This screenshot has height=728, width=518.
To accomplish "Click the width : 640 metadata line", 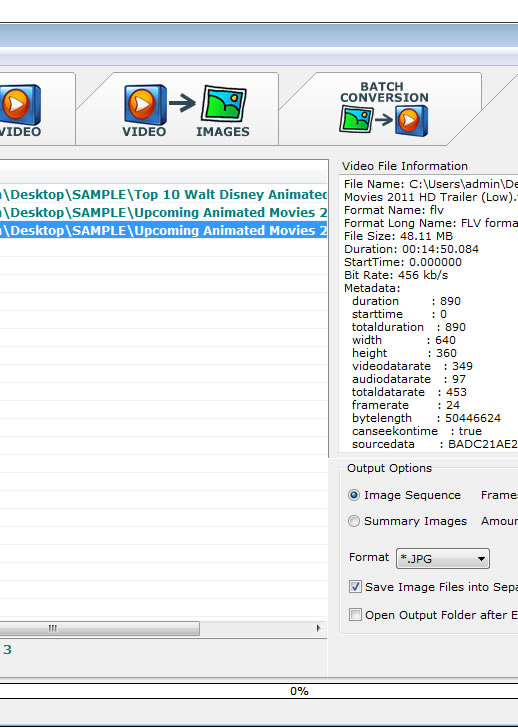I will pyautogui.click(x=404, y=340).
